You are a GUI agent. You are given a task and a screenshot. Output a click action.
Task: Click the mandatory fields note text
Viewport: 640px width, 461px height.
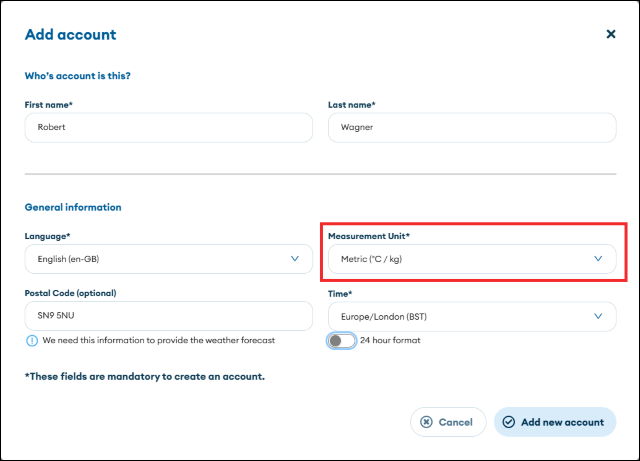(144, 376)
